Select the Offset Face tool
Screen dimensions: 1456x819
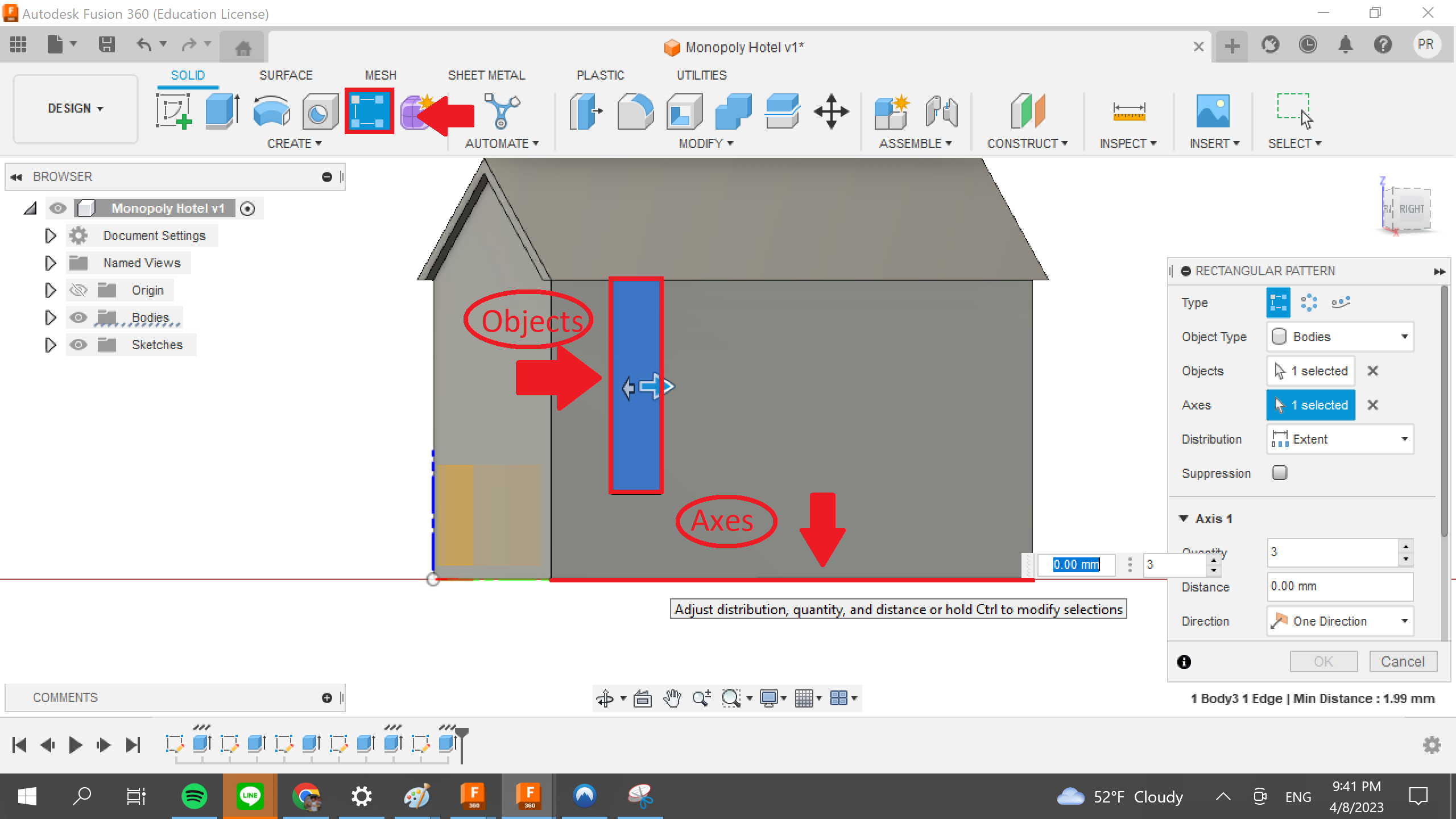click(782, 111)
